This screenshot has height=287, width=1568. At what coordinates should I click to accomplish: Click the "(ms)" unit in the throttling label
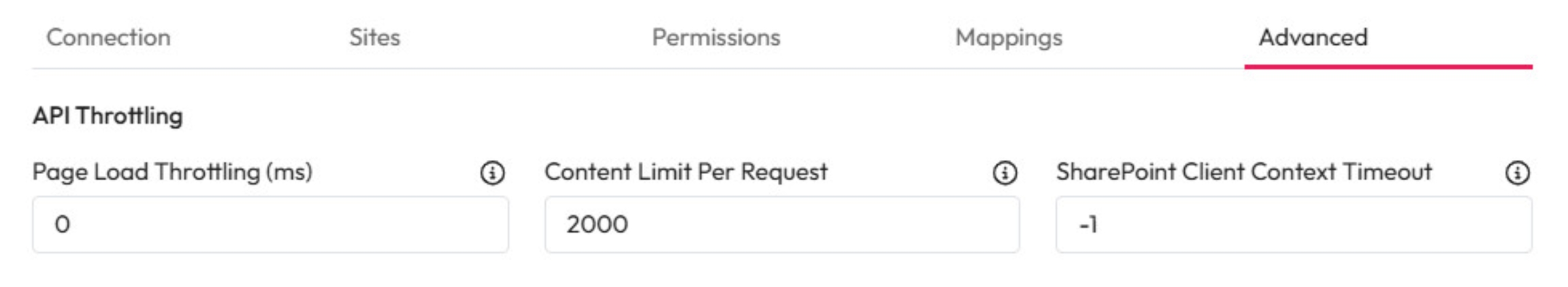289,172
